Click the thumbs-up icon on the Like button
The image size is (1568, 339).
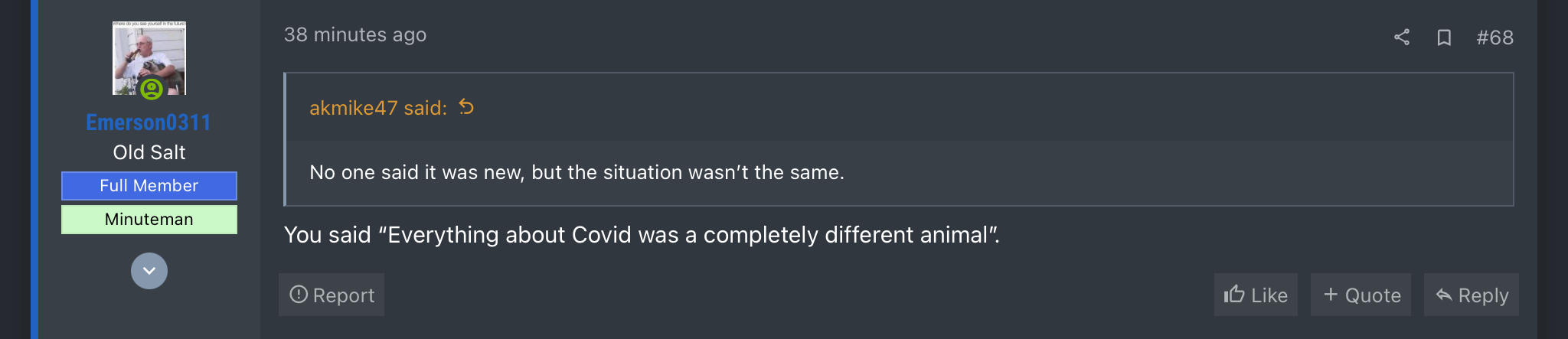coord(1234,294)
